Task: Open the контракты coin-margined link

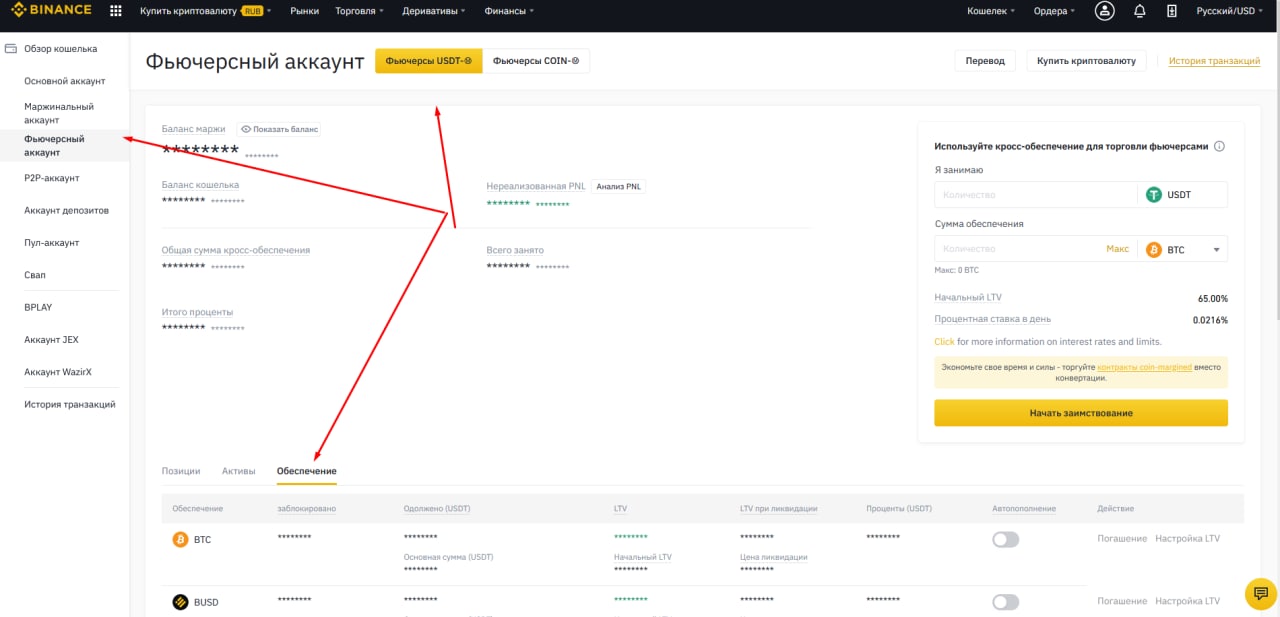Action: tap(1144, 367)
